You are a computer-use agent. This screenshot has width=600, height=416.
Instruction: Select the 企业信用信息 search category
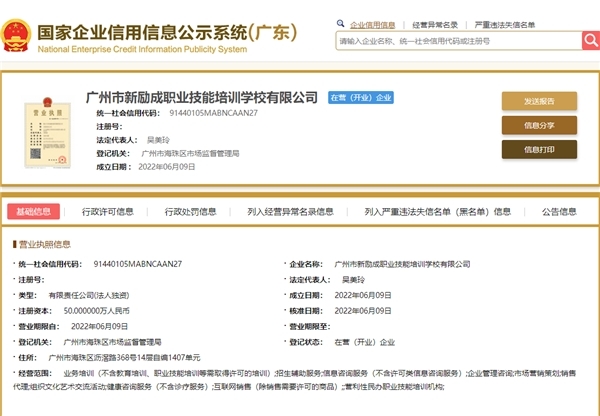click(372, 25)
